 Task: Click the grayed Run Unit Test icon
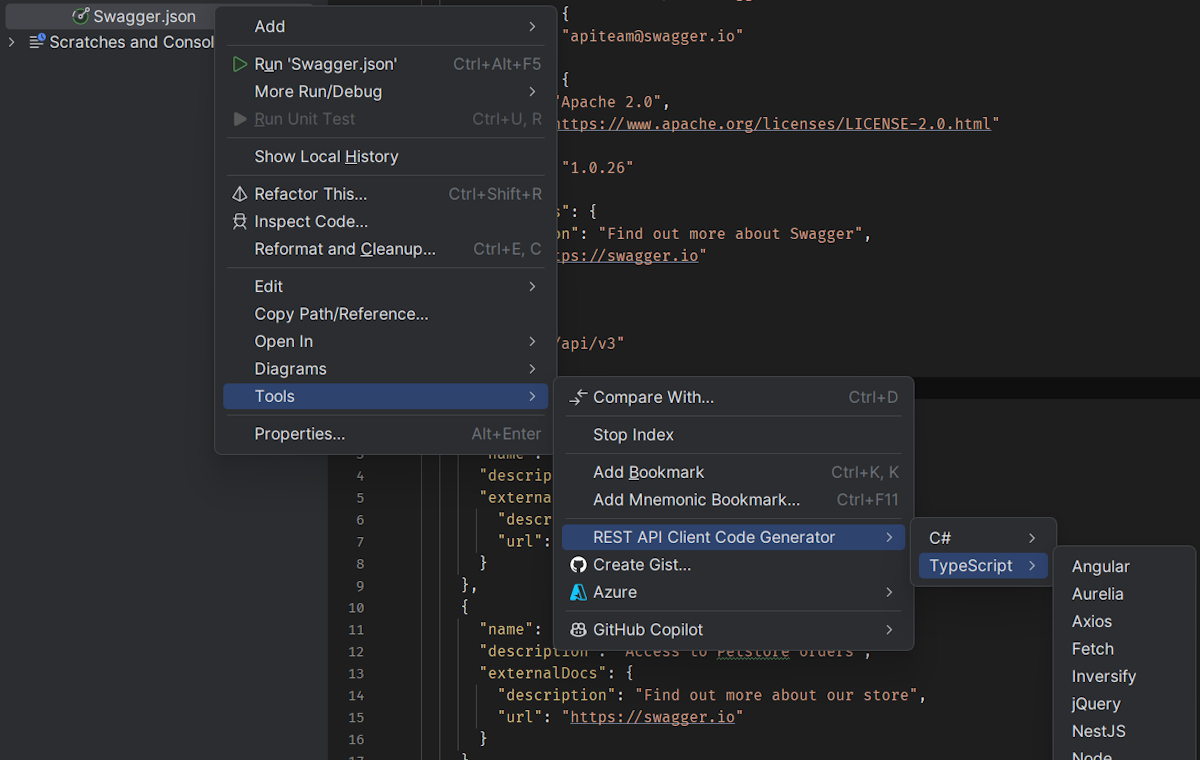[239, 119]
